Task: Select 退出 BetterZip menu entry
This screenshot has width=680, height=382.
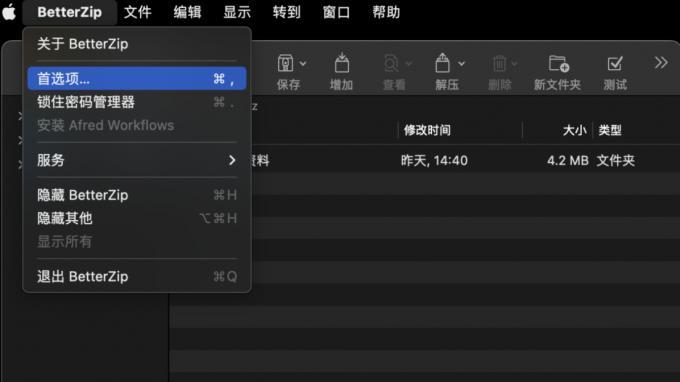Action: [137, 276]
